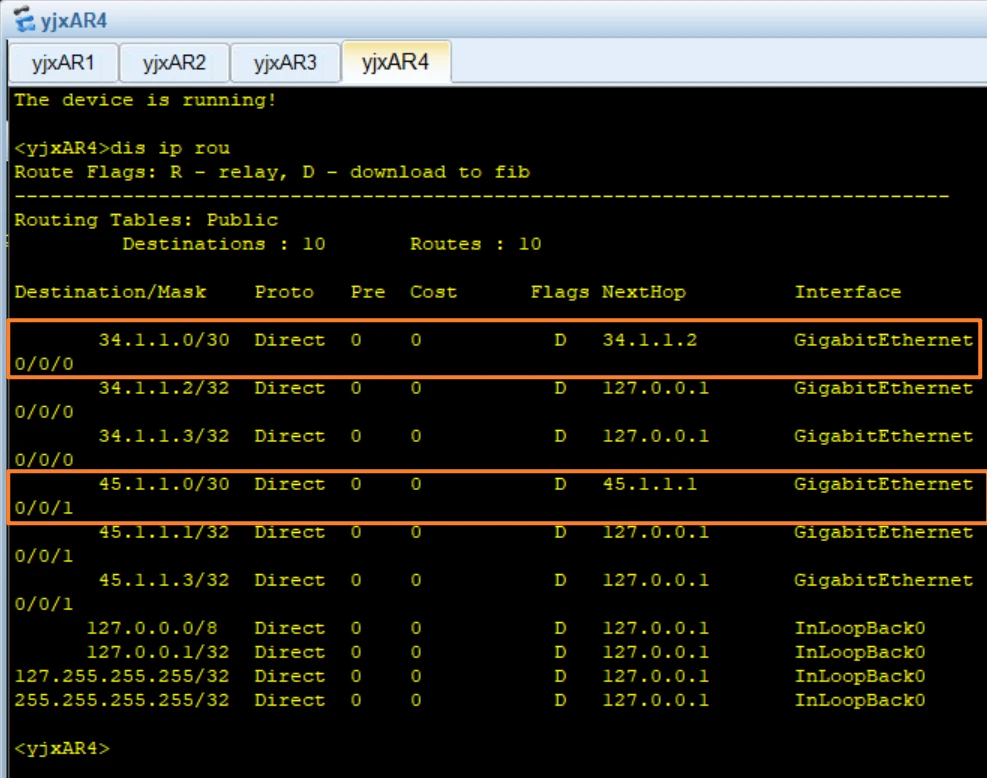Screen dimensions: 987x778
Task: Click the Interface column header
Action: (847, 292)
